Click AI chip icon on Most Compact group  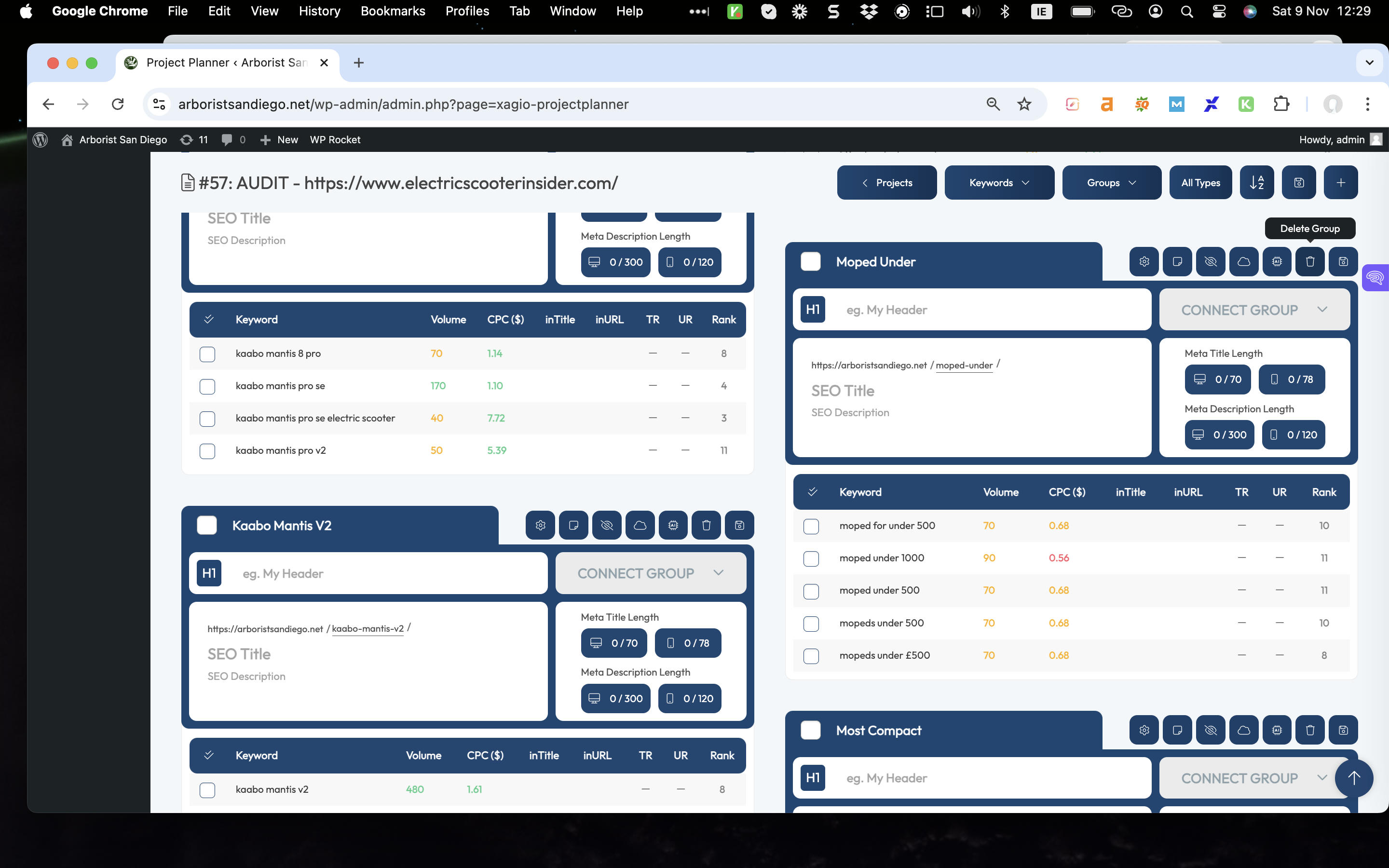pyautogui.click(x=1277, y=730)
